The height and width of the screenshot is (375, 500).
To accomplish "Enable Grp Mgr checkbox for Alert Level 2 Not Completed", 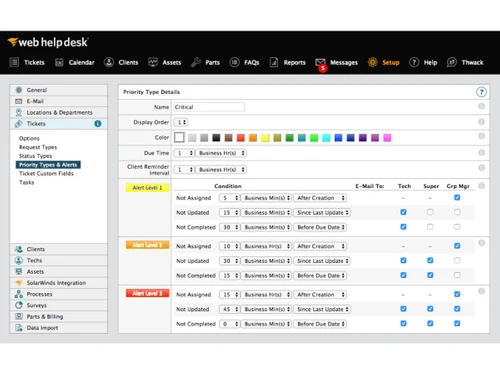I will 457,275.
